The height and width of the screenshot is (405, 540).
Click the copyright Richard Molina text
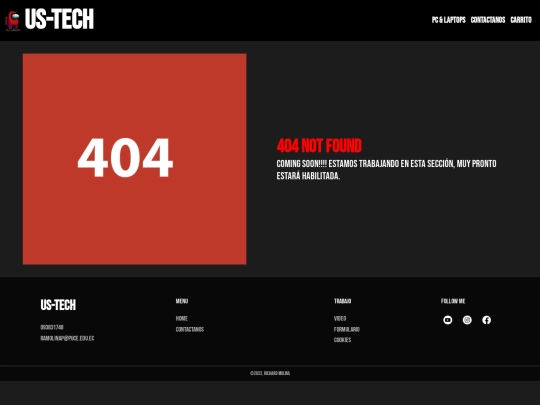[270, 373]
